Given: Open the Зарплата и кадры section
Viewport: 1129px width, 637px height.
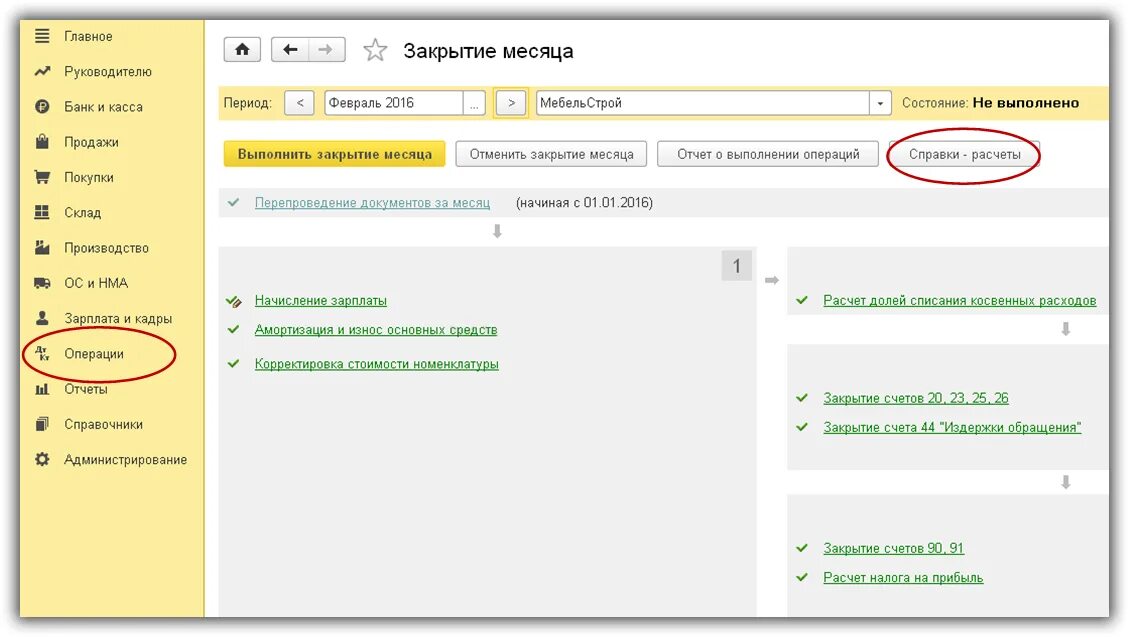Looking at the screenshot, I should [118, 319].
